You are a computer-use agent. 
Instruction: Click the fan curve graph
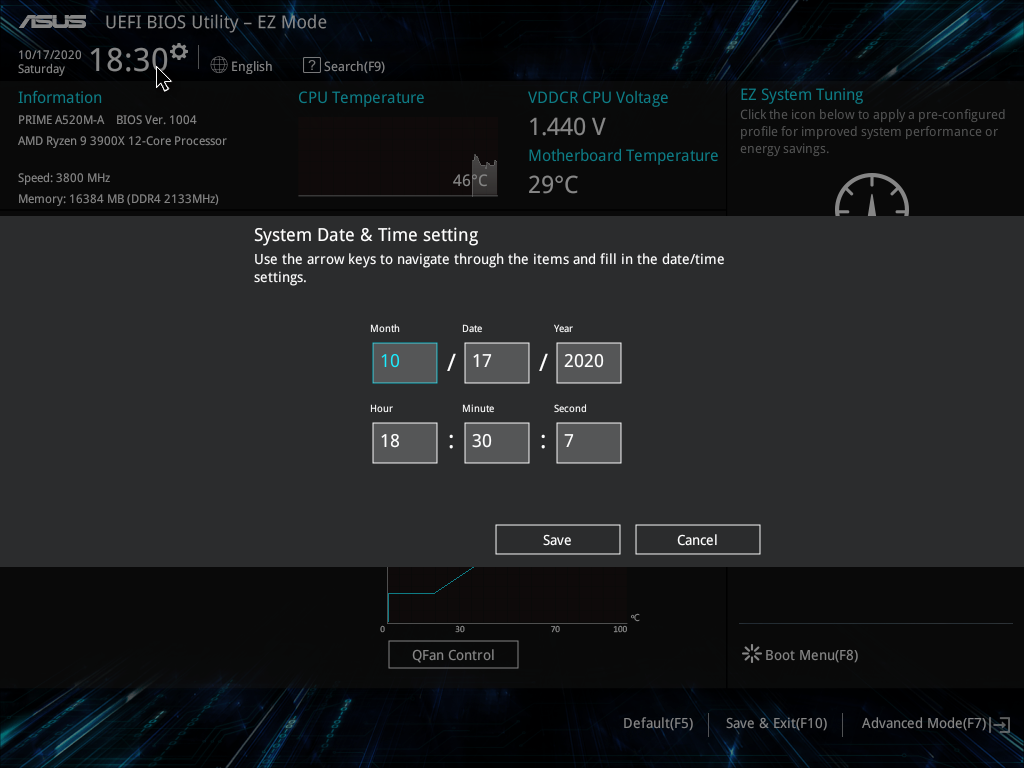point(507,595)
